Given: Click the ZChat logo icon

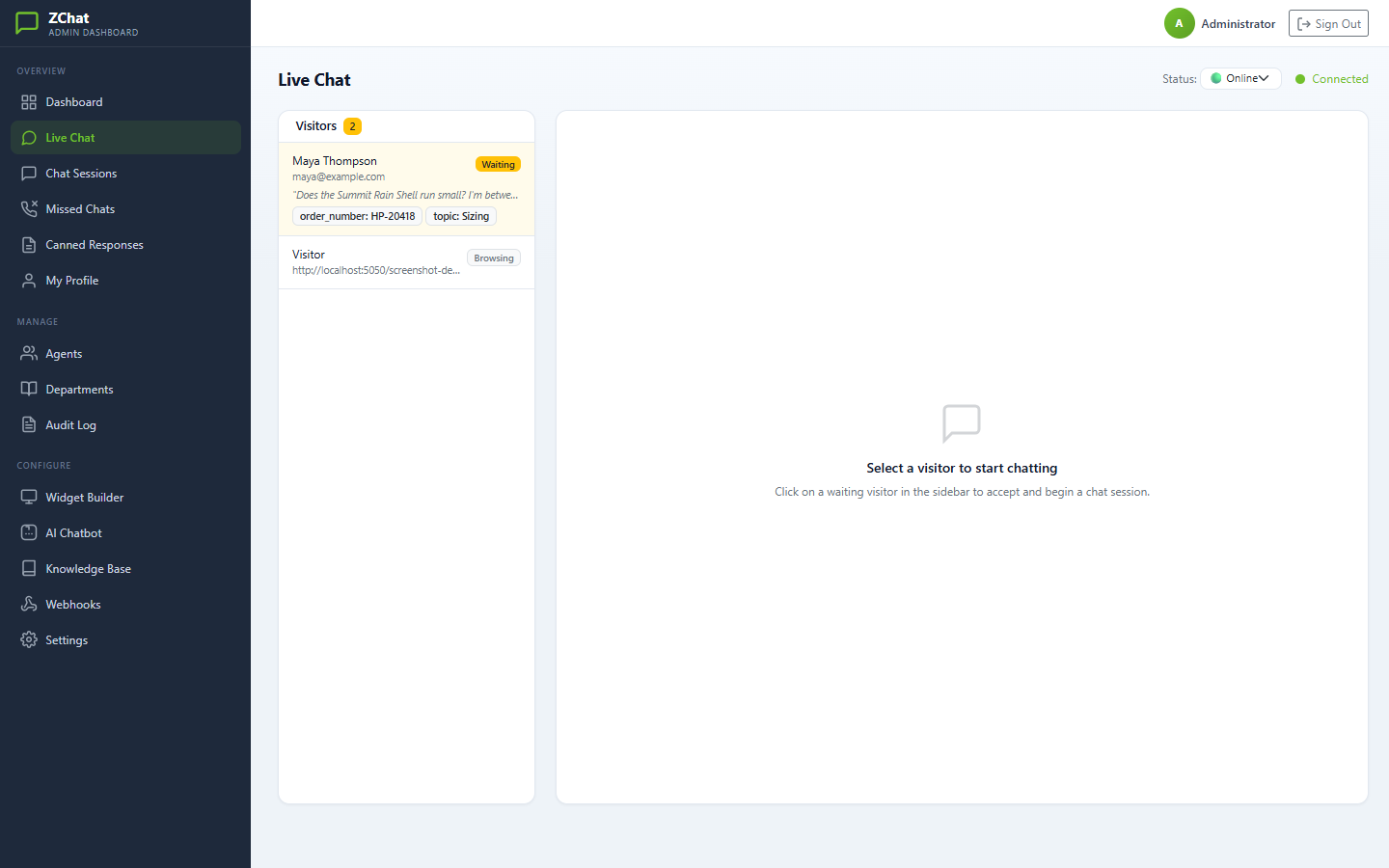Looking at the screenshot, I should pos(27,23).
